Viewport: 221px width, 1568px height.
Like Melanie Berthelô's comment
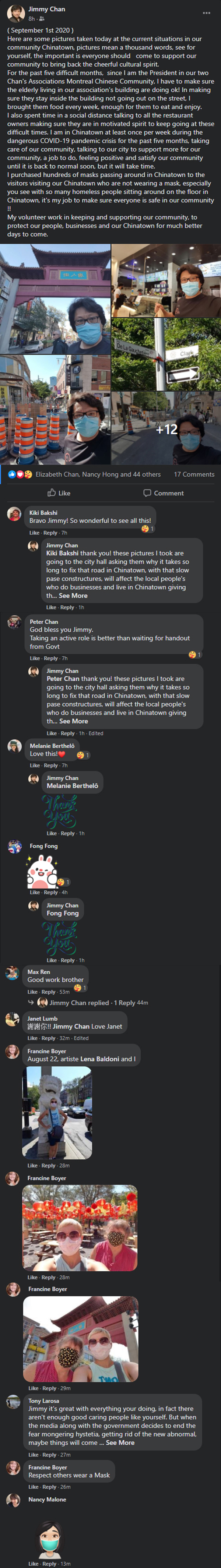pyautogui.click(x=35, y=765)
